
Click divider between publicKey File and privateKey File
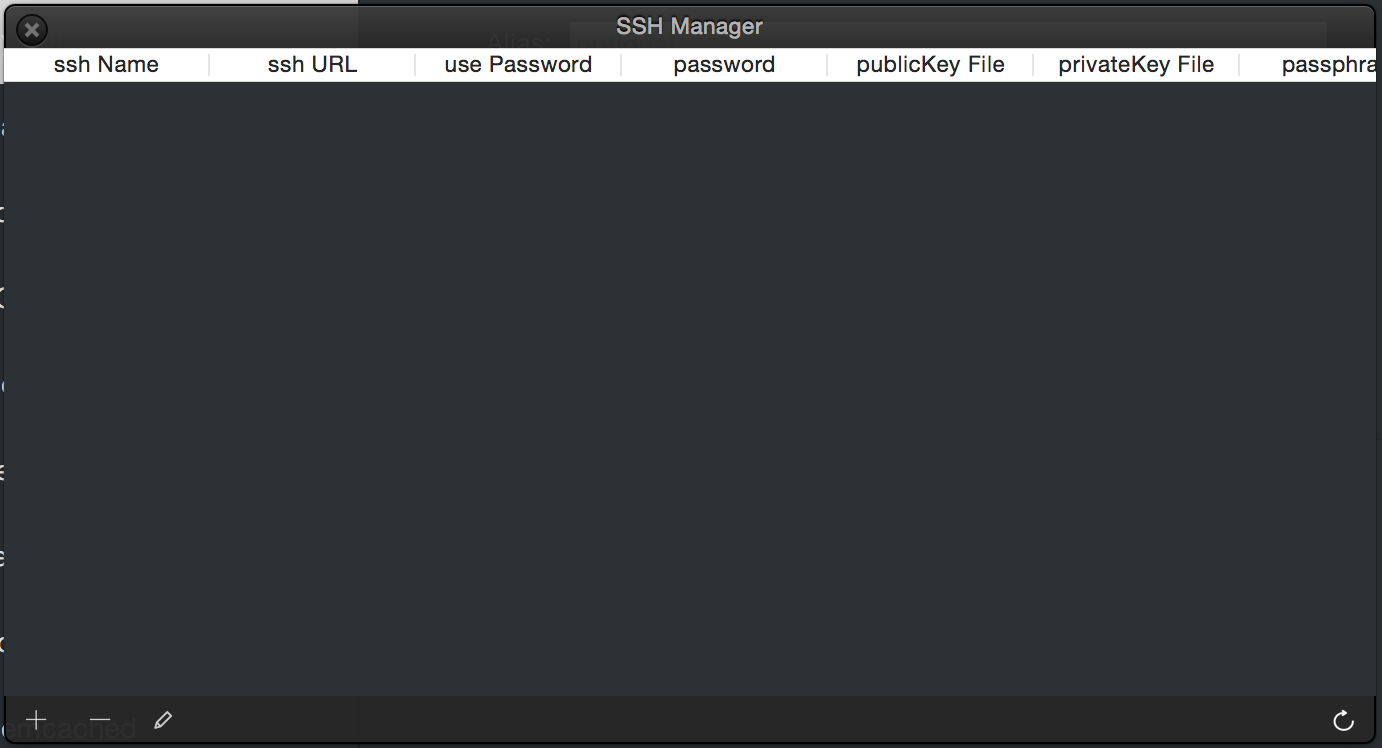[x=1033, y=65]
